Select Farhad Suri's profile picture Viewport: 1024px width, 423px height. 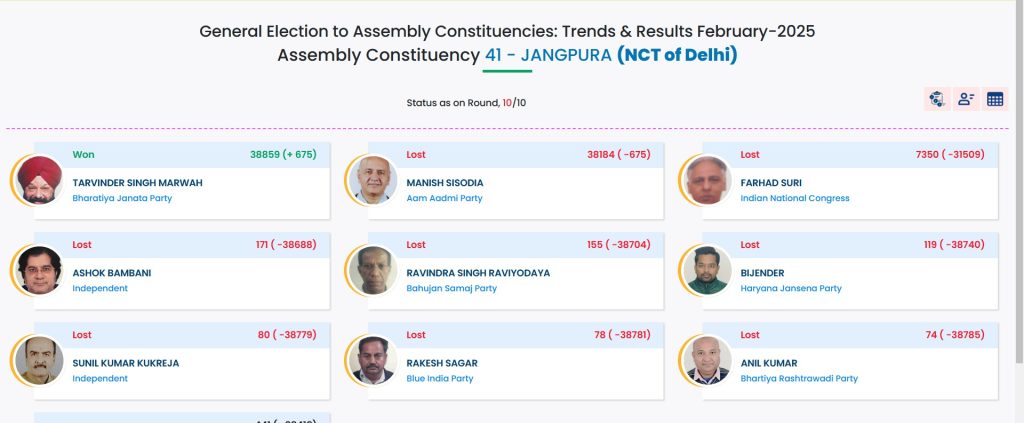(708, 181)
